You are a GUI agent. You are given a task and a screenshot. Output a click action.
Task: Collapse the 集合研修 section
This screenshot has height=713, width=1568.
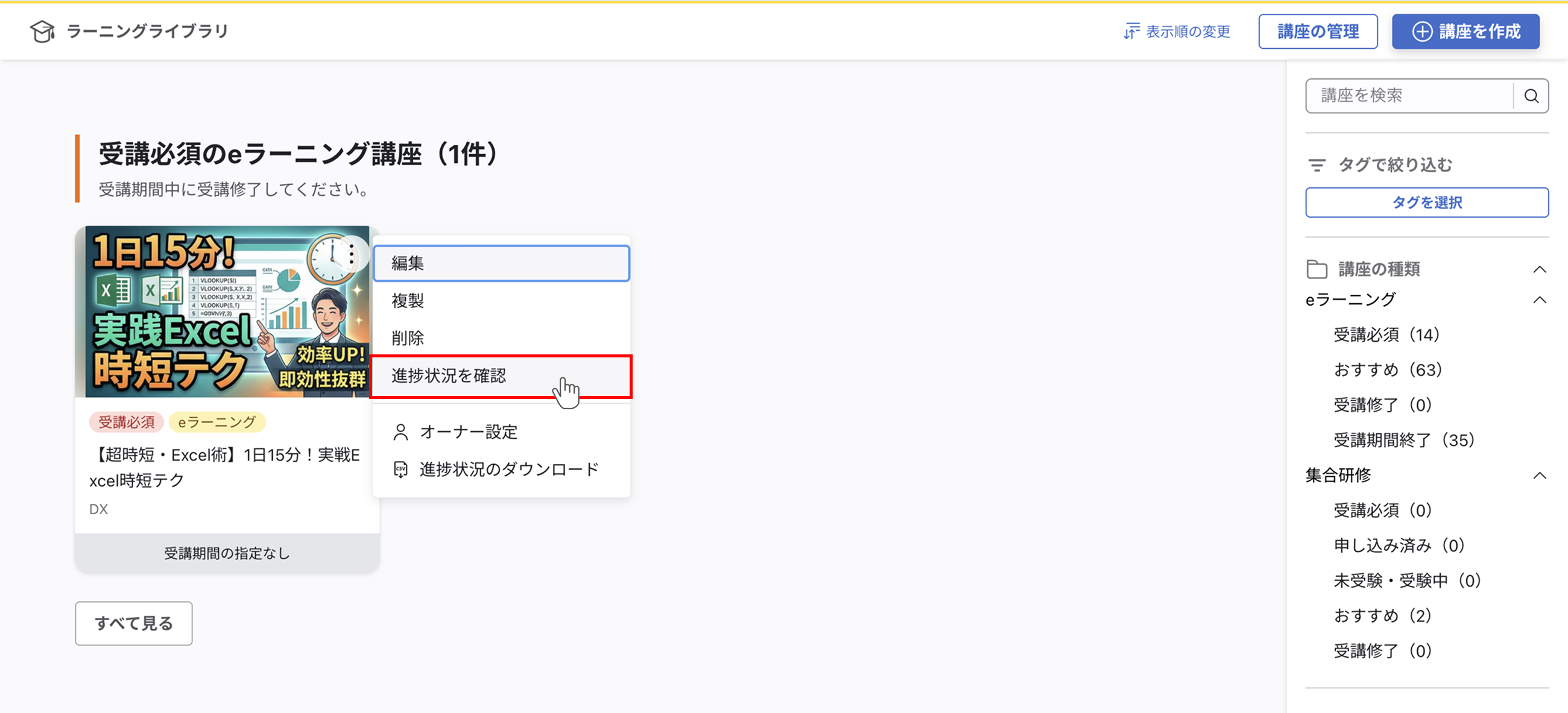(x=1540, y=475)
